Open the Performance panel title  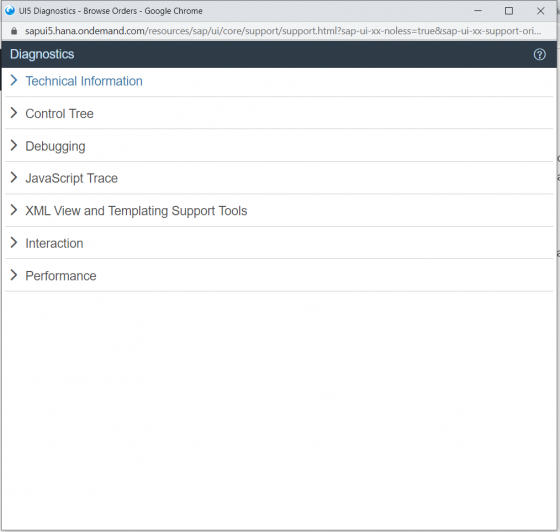click(x=61, y=276)
